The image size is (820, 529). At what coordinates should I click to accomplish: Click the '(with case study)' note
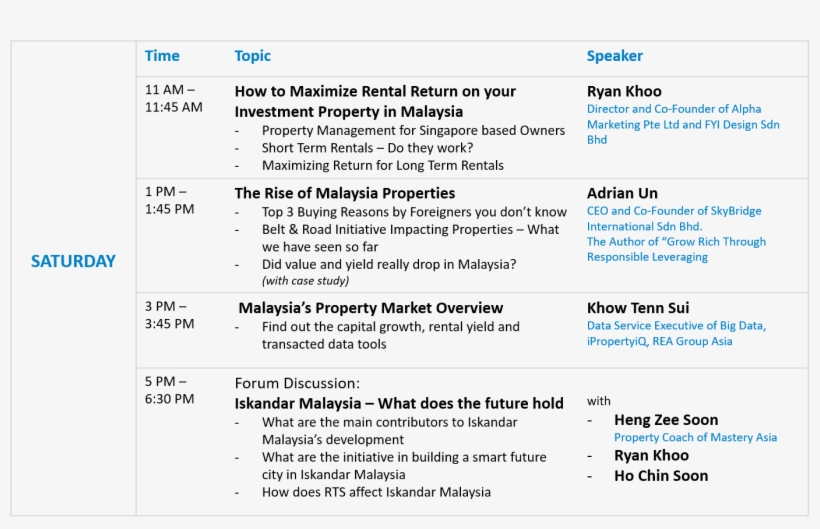click(306, 281)
